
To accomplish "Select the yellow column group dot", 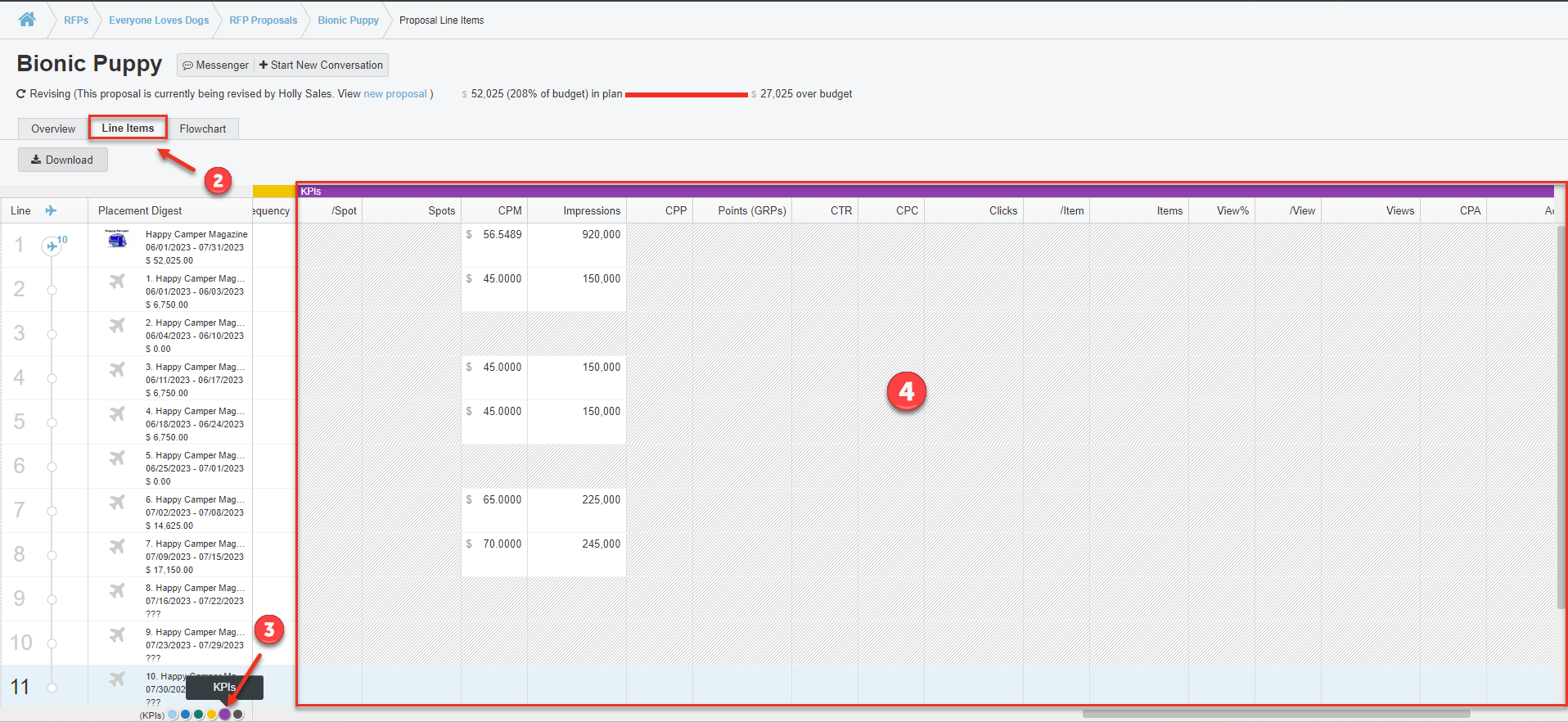I will pyautogui.click(x=211, y=715).
